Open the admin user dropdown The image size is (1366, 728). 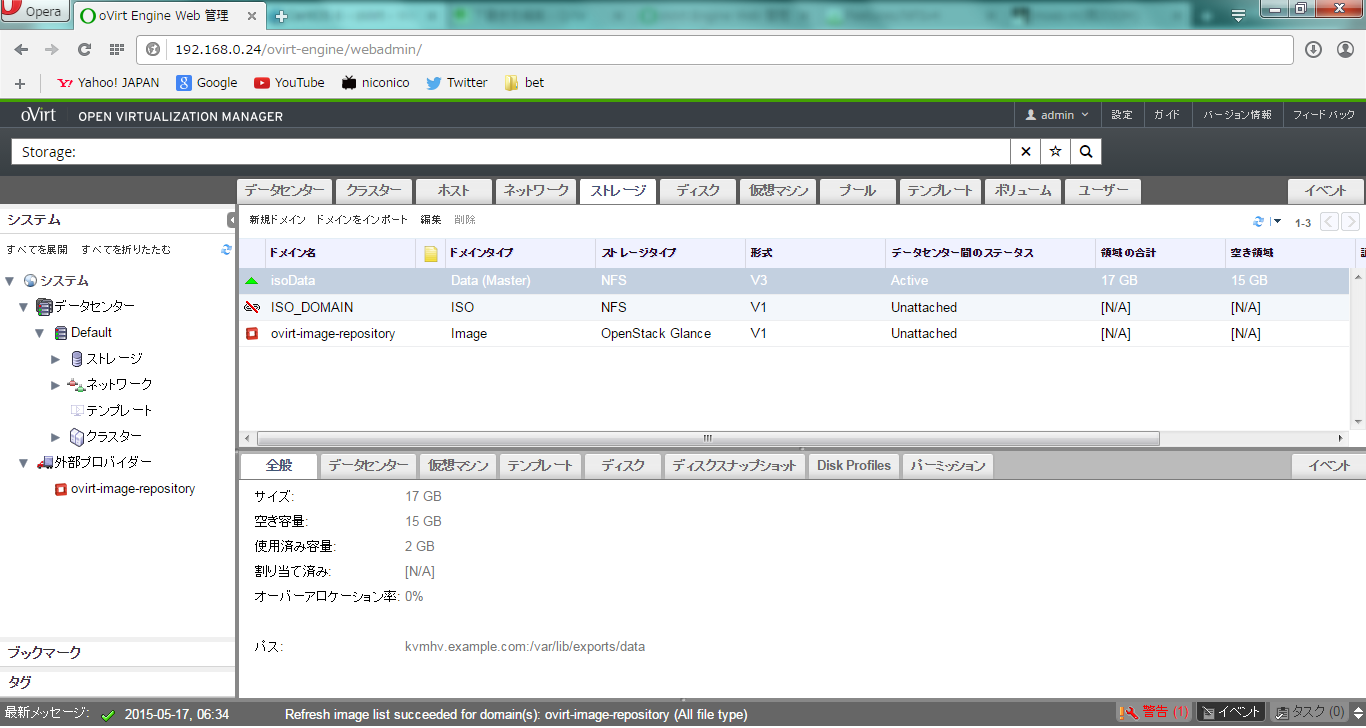click(1058, 115)
